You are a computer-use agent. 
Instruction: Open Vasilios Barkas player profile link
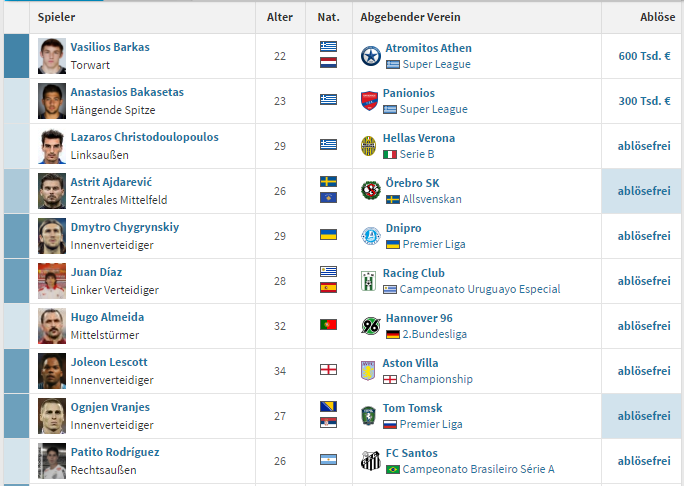(110, 47)
